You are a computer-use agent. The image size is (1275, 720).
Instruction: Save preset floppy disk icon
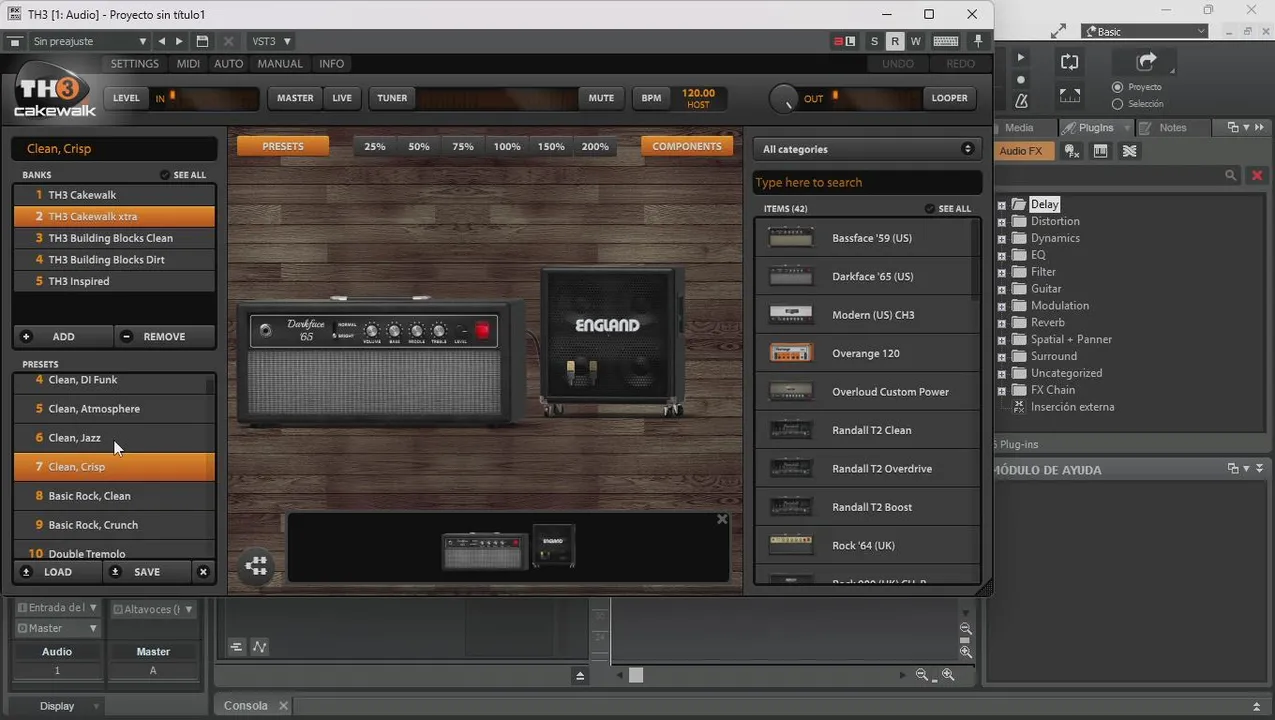coord(202,41)
